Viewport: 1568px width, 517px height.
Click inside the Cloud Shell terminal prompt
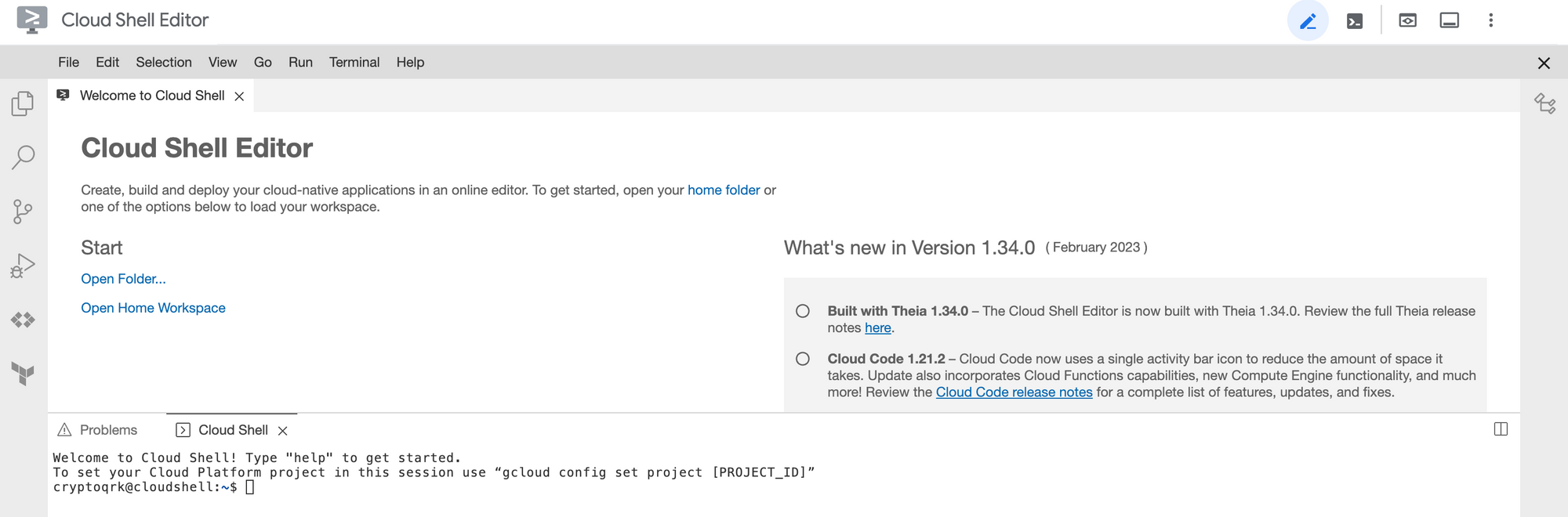252,486
